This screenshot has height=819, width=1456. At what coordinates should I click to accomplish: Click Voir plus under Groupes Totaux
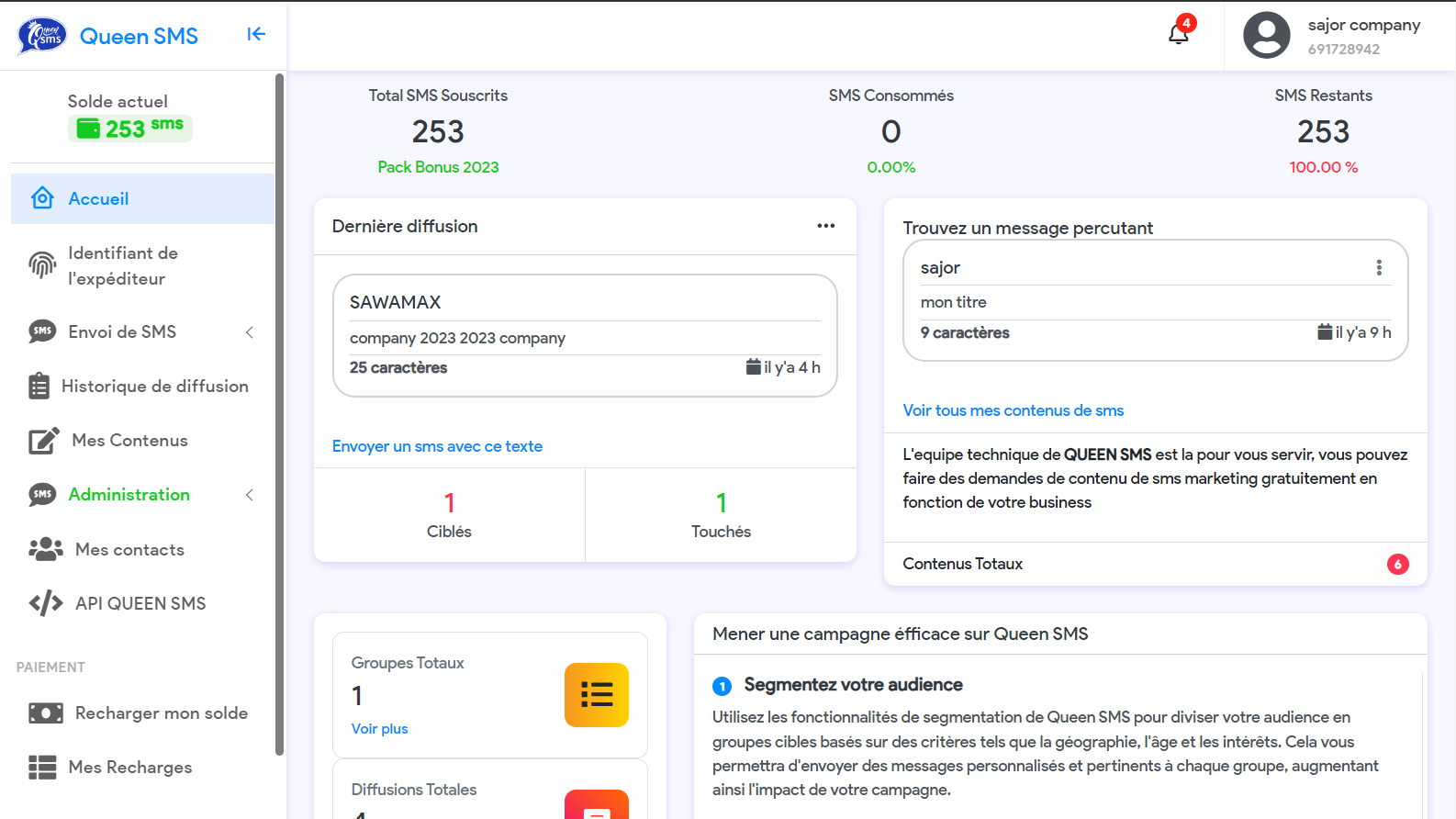(379, 729)
